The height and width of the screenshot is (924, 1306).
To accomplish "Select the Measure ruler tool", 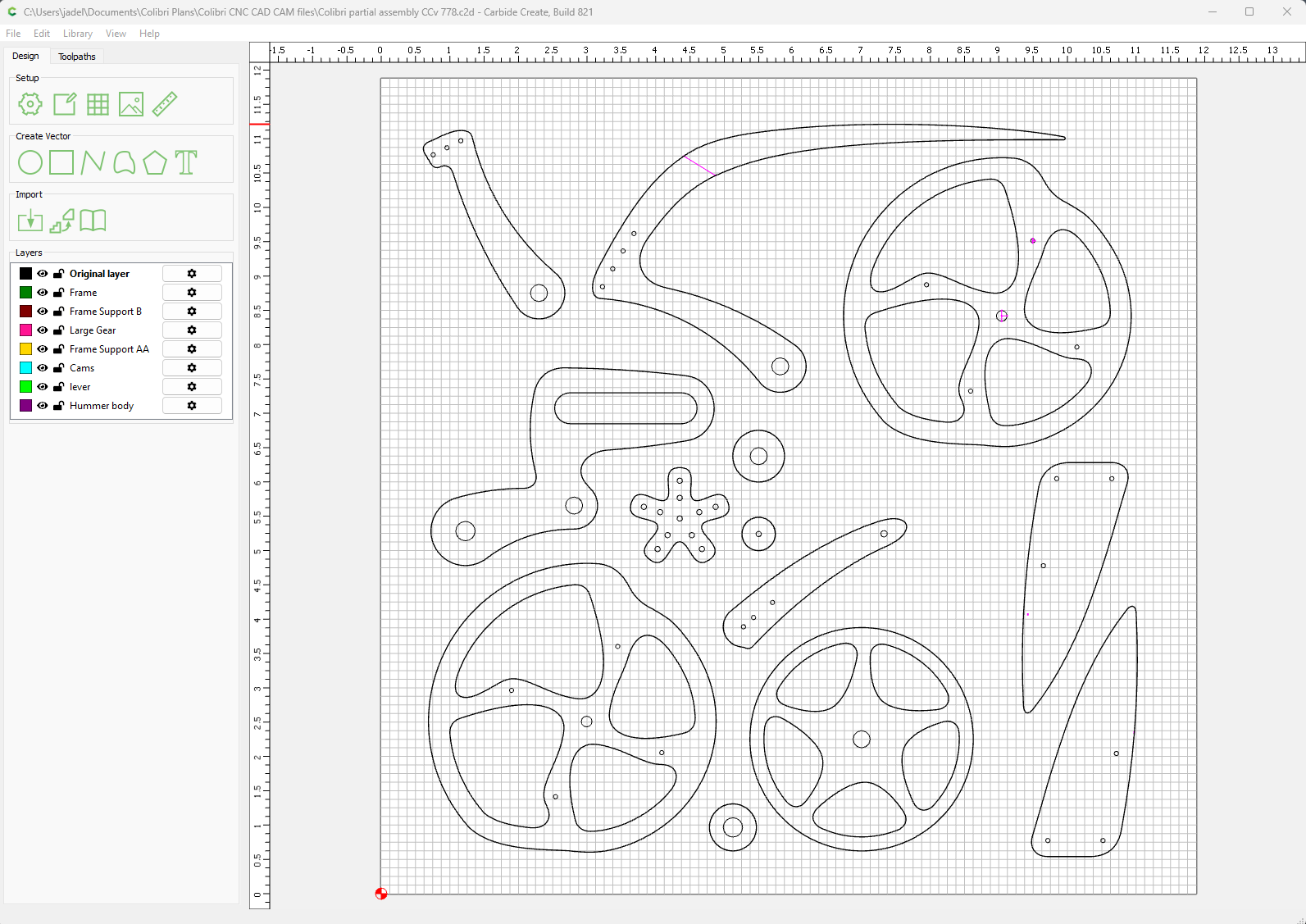I will click(165, 104).
